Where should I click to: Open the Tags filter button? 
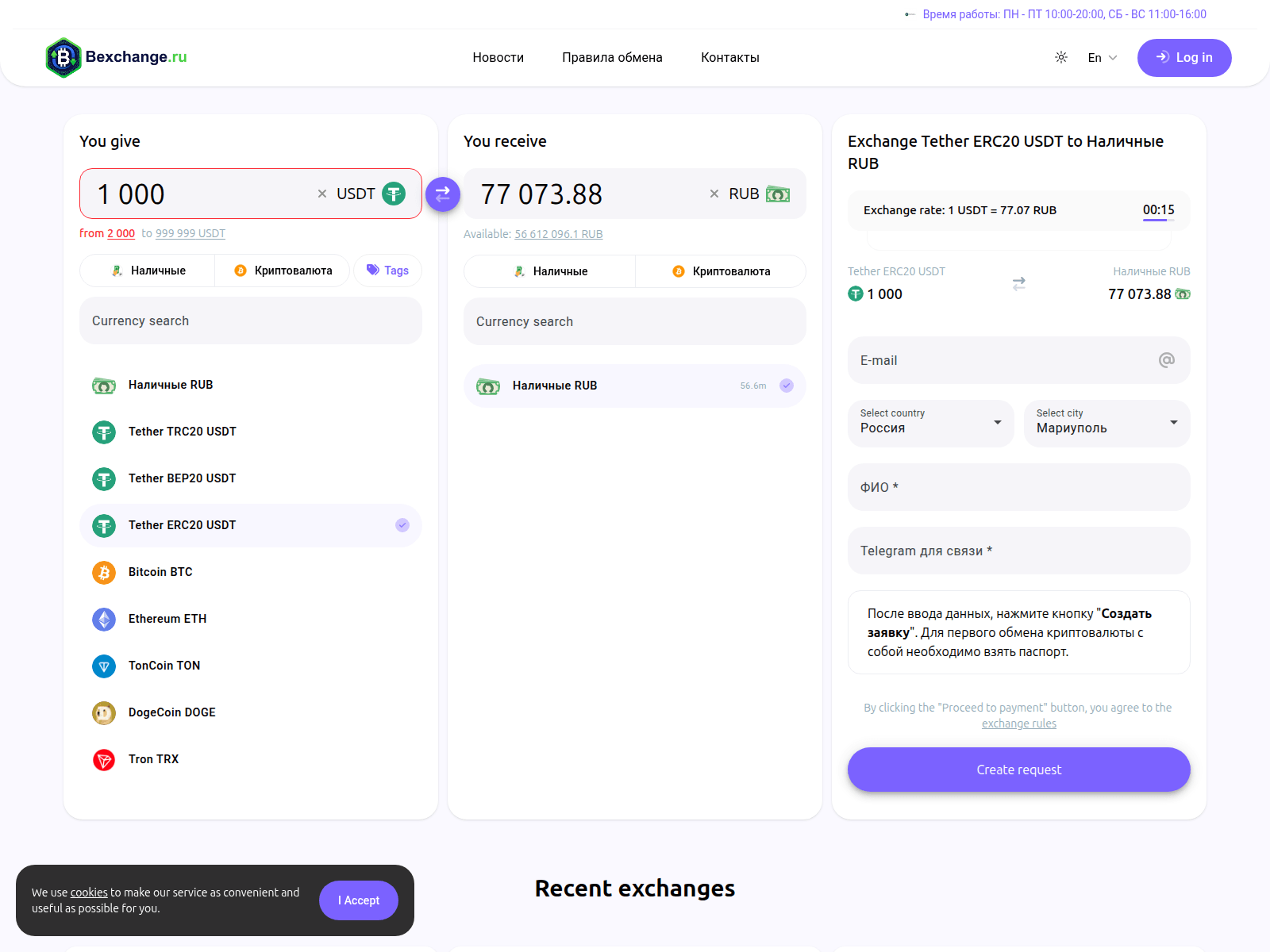click(387, 271)
